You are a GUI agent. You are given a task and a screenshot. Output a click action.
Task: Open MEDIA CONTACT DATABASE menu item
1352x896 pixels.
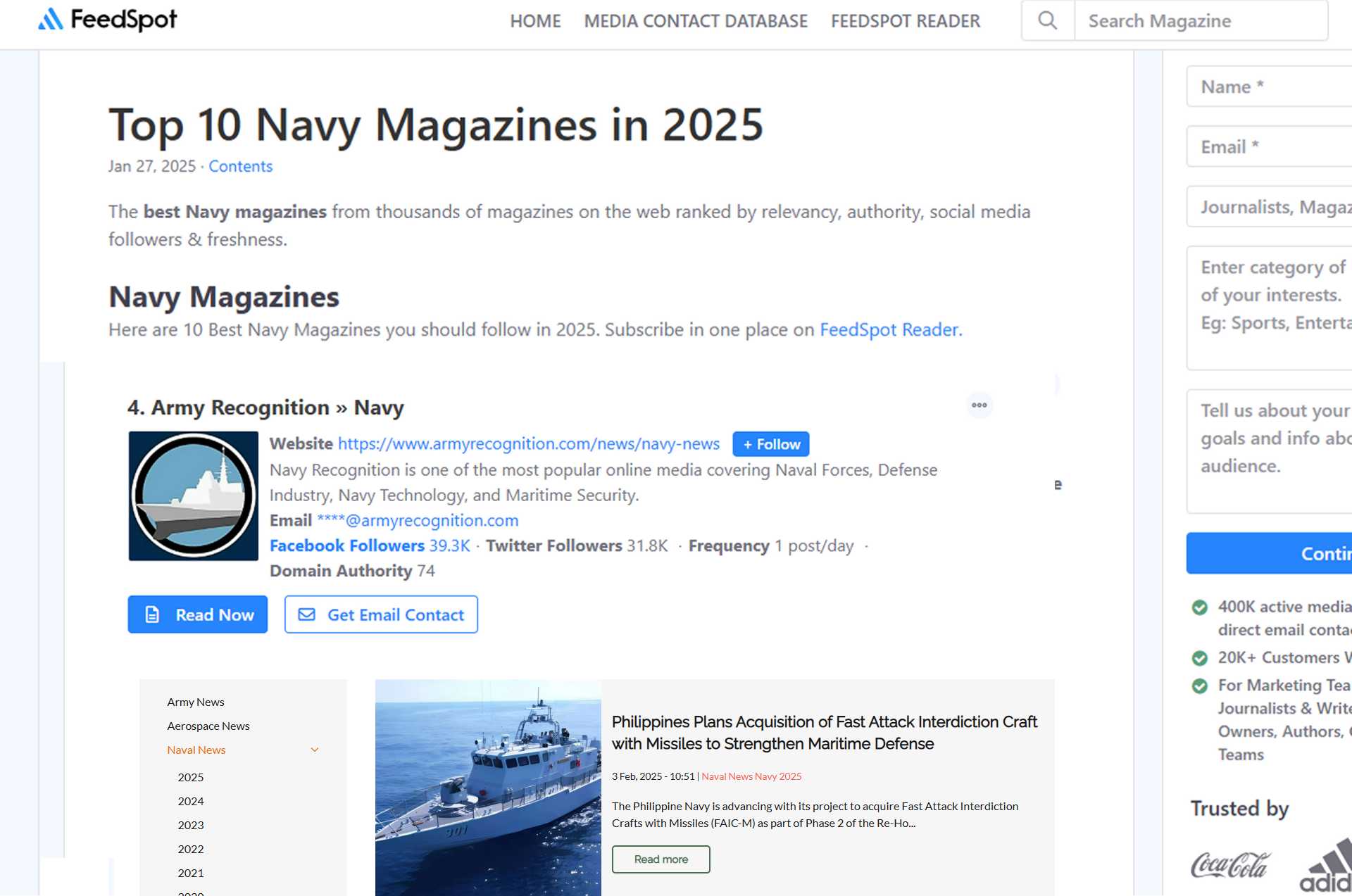point(696,21)
